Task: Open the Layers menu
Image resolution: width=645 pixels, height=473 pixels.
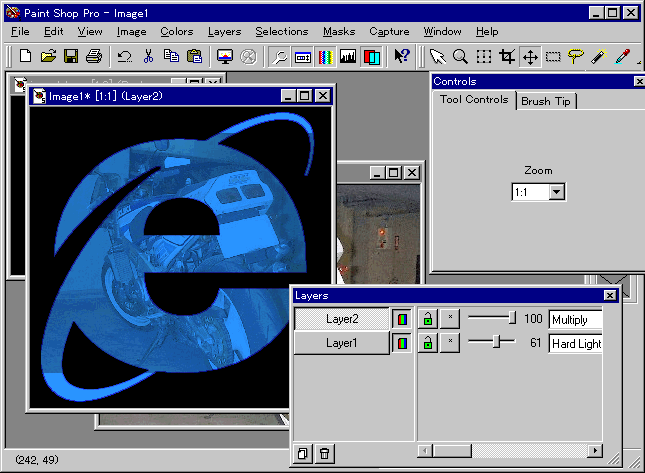Action: click(x=224, y=32)
